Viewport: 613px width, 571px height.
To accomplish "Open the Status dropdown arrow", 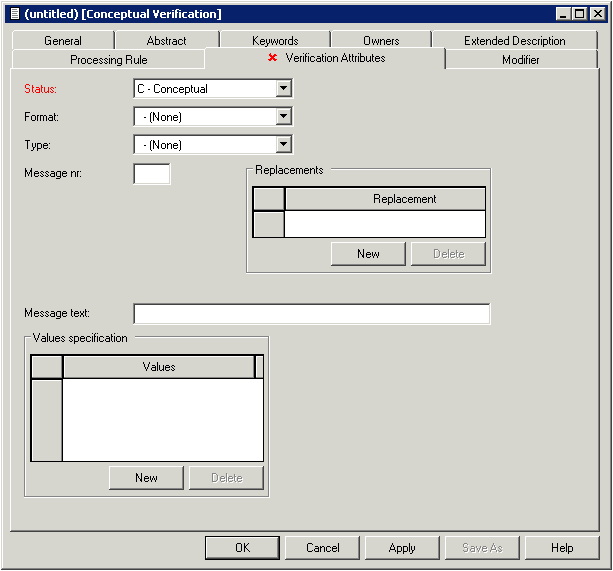I will [x=284, y=89].
